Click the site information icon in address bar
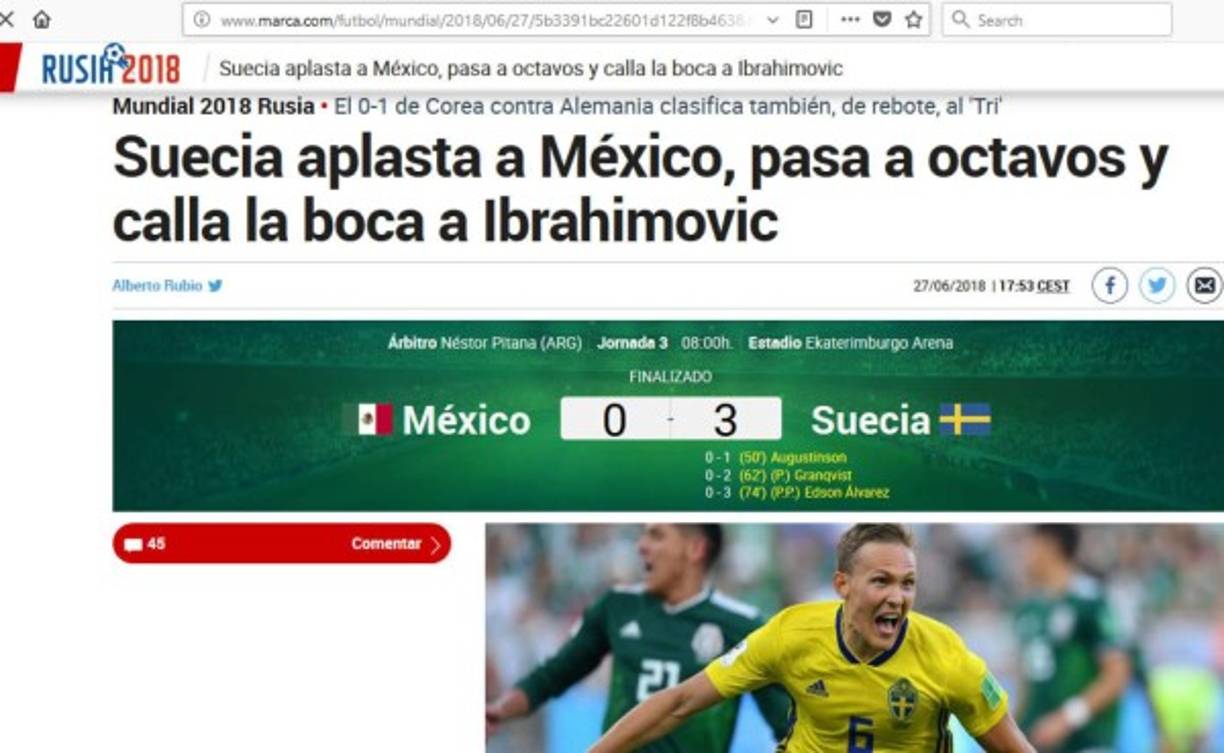This screenshot has width=1224, height=753. point(201,20)
